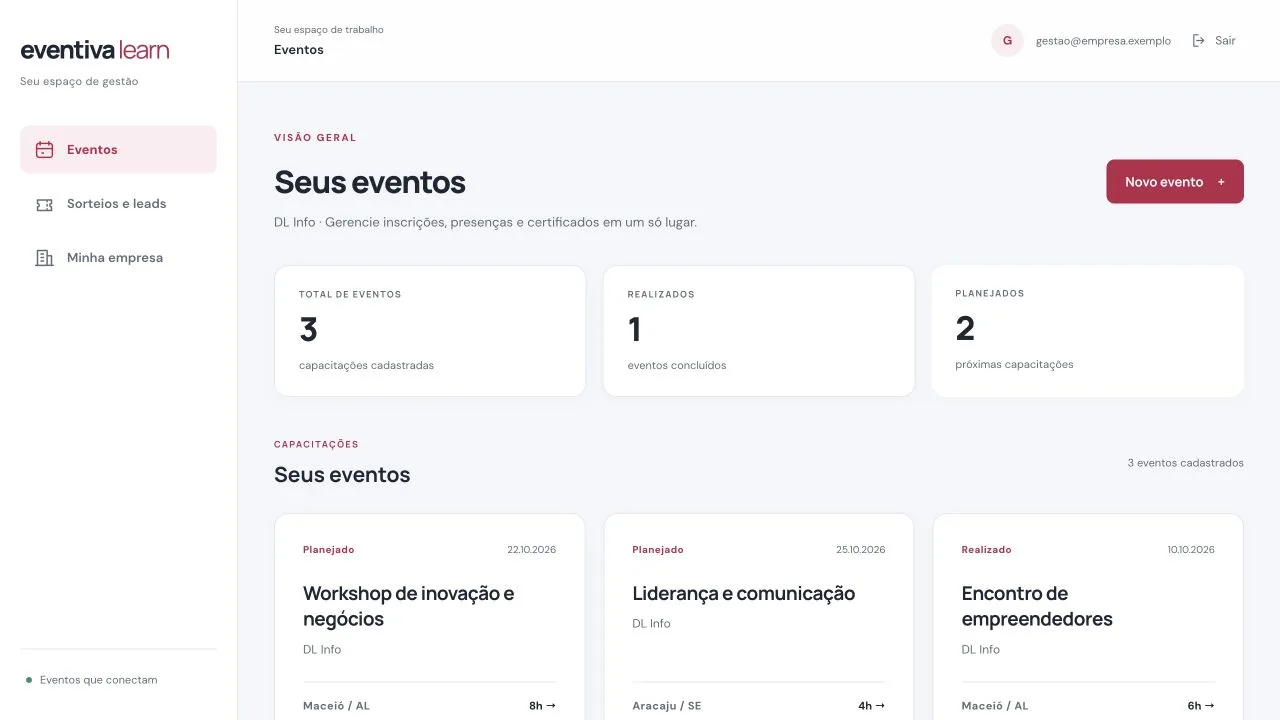
Task: Click the Eventos title in the top header
Action: click(x=299, y=50)
